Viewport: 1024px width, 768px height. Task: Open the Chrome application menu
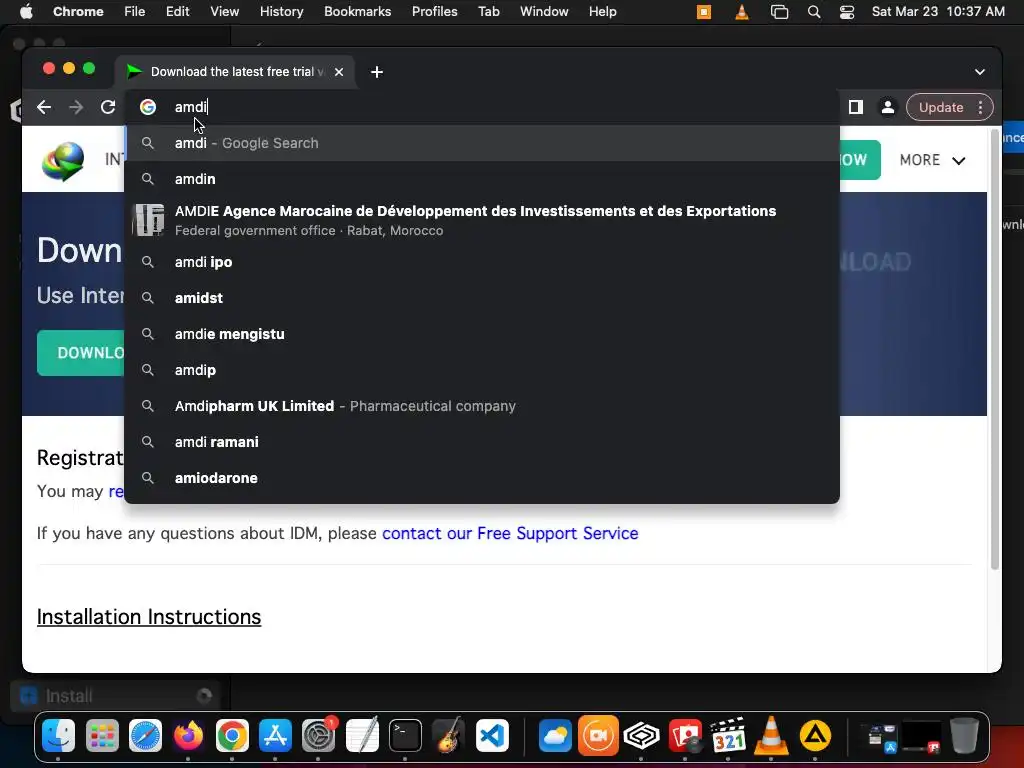point(78,12)
